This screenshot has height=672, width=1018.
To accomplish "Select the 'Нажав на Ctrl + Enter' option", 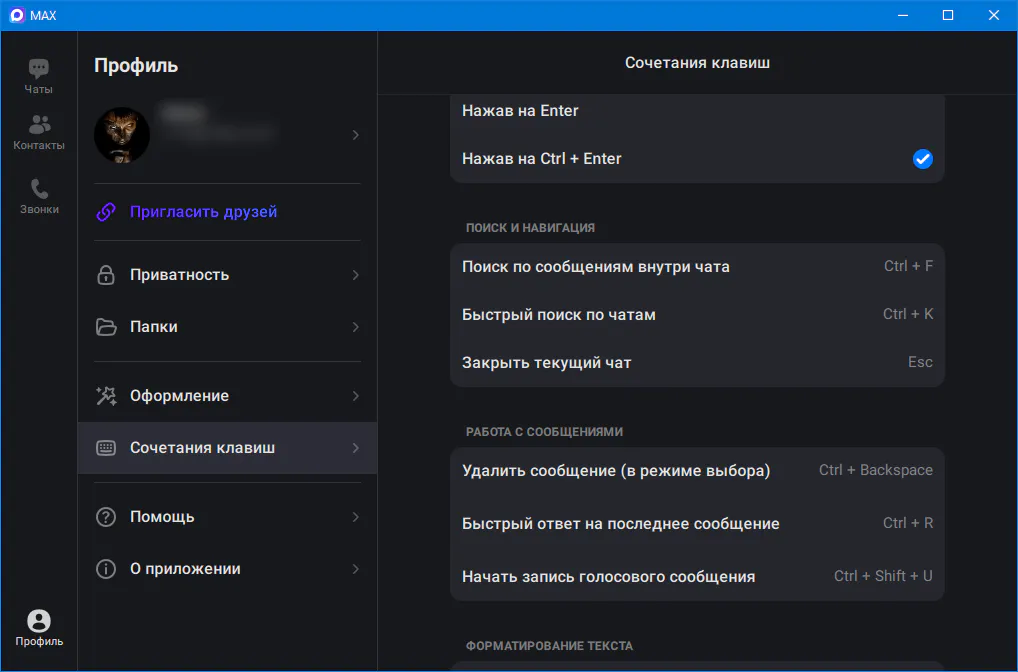I will (542, 159).
